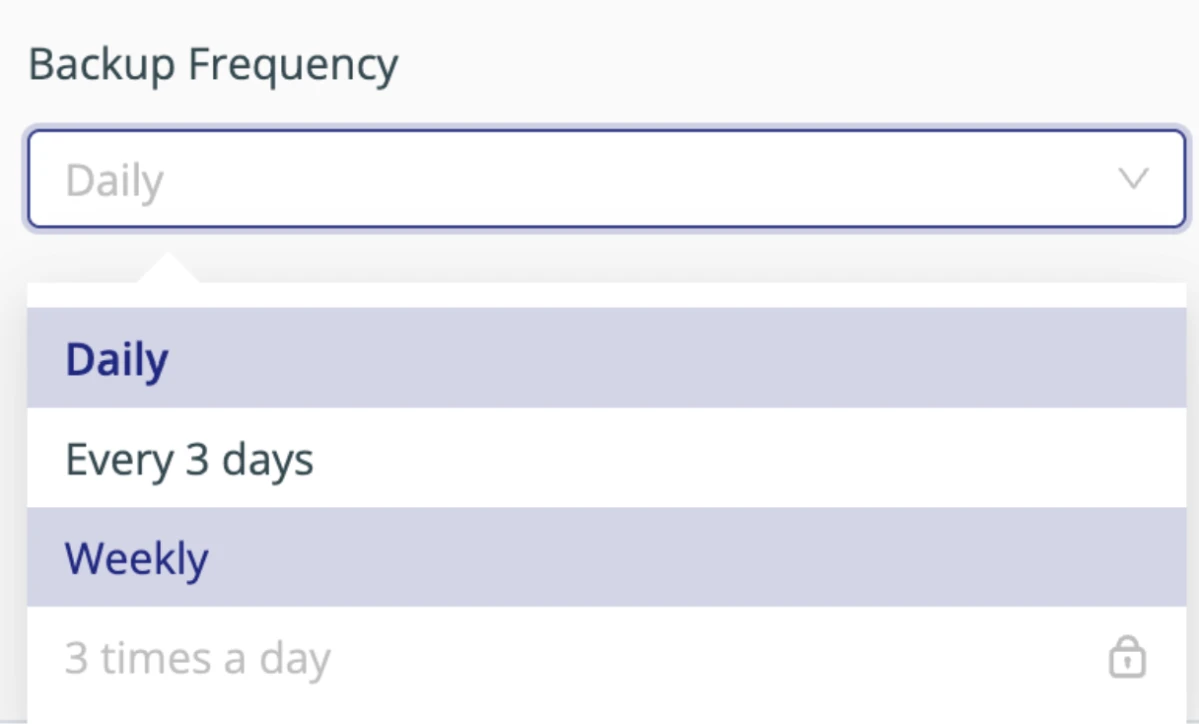This screenshot has height=724, width=1199.
Task: Click the word Frequency in the field label
Action: (x=293, y=65)
